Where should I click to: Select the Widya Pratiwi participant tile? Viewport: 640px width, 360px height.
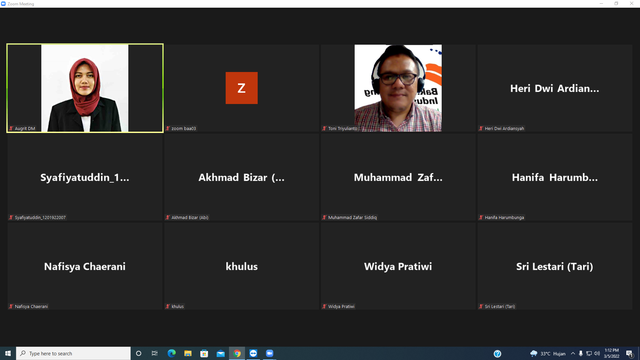pyautogui.click(x=398, y=266)
